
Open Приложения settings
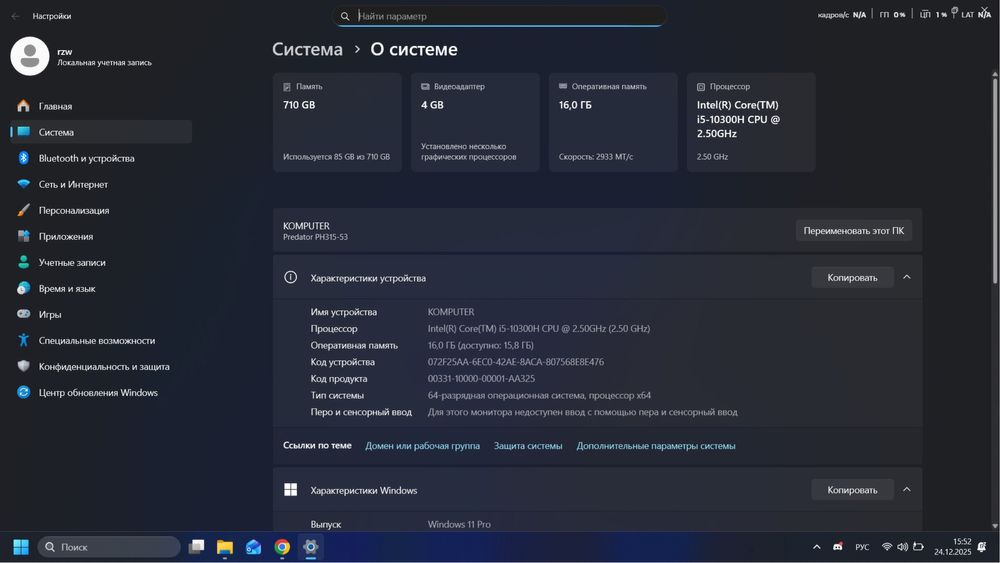point(101,237)
